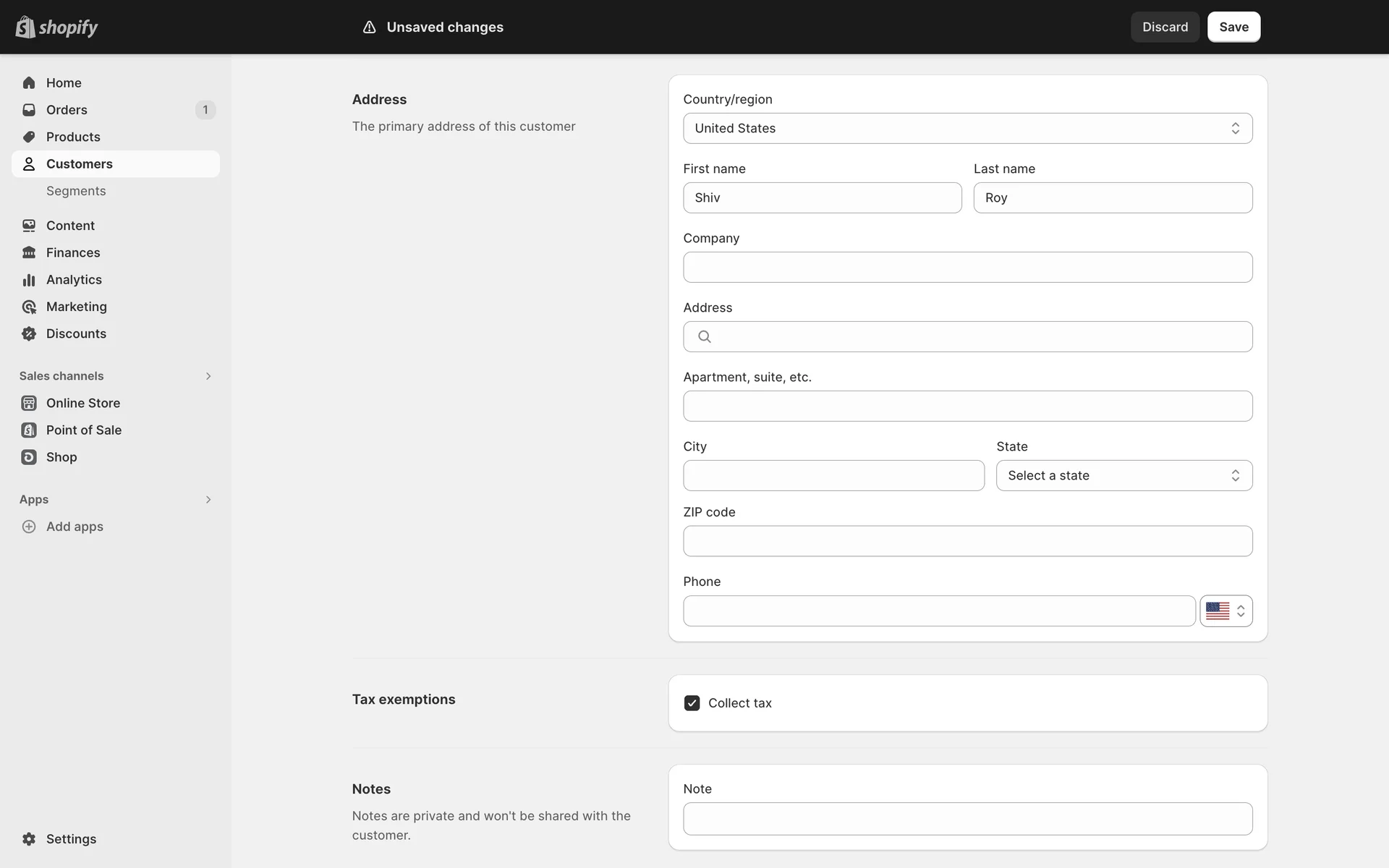Uncheck the Collect tax checkbox

point(692,703)
